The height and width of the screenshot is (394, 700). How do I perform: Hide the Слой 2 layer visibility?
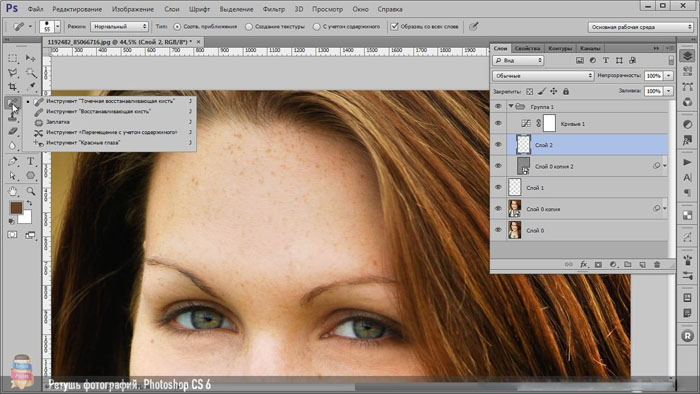tap(498, 145)
